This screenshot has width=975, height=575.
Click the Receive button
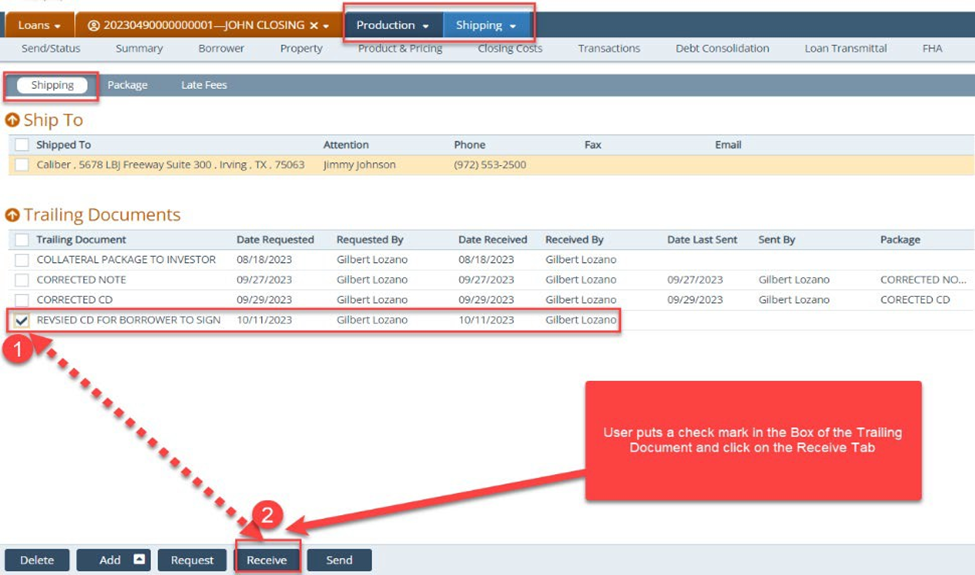pos(267,559)
